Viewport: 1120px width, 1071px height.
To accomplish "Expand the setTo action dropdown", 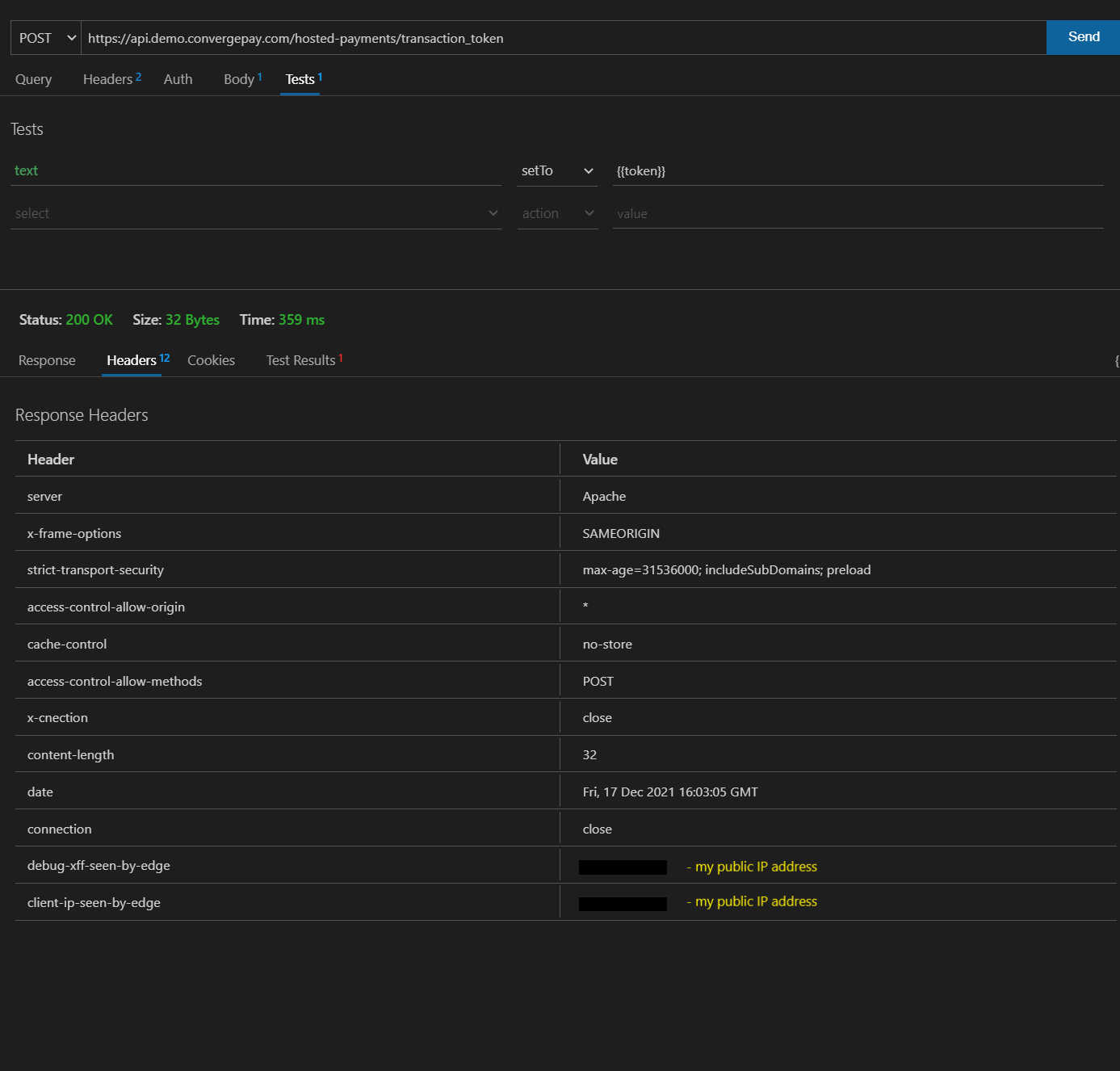I will 556,170.
